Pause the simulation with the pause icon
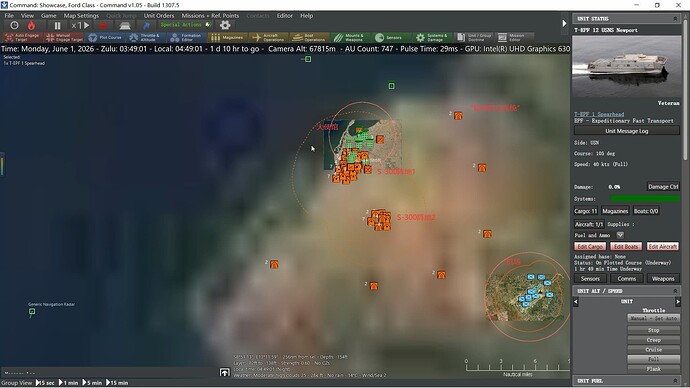Screen dimensions: 690x388 [57, 26]
